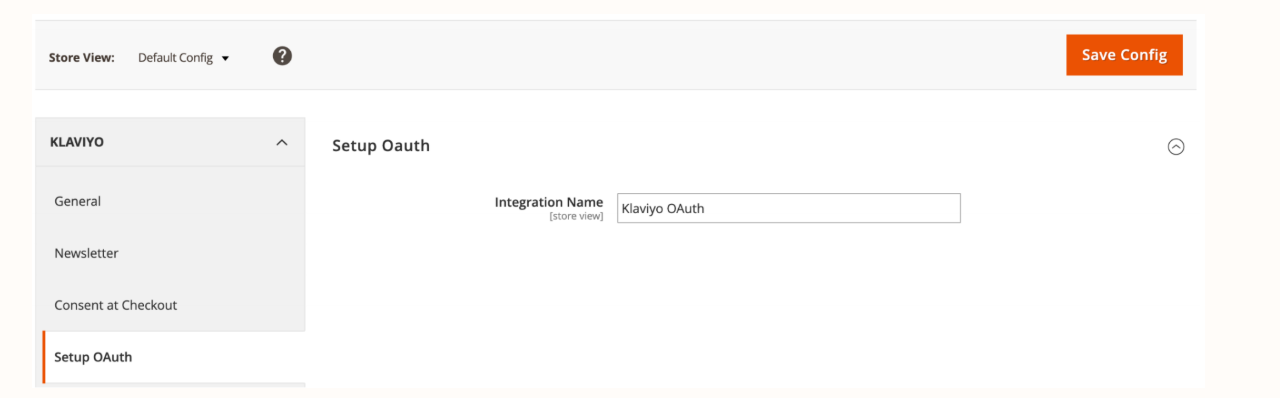1280x398 pixels.
Task: Collapse the KLAVIYO sidebar section
Action: click(170, 142)
